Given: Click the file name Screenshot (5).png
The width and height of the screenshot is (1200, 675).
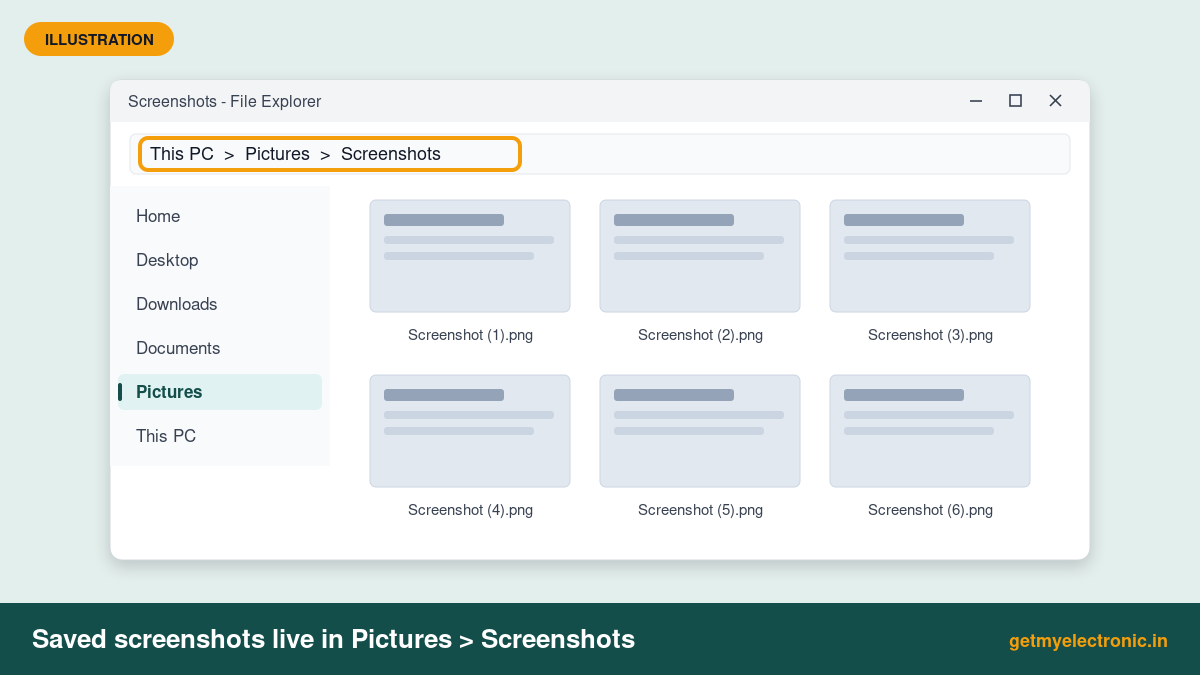Looking at the screenshot, I should pos(700,510).
